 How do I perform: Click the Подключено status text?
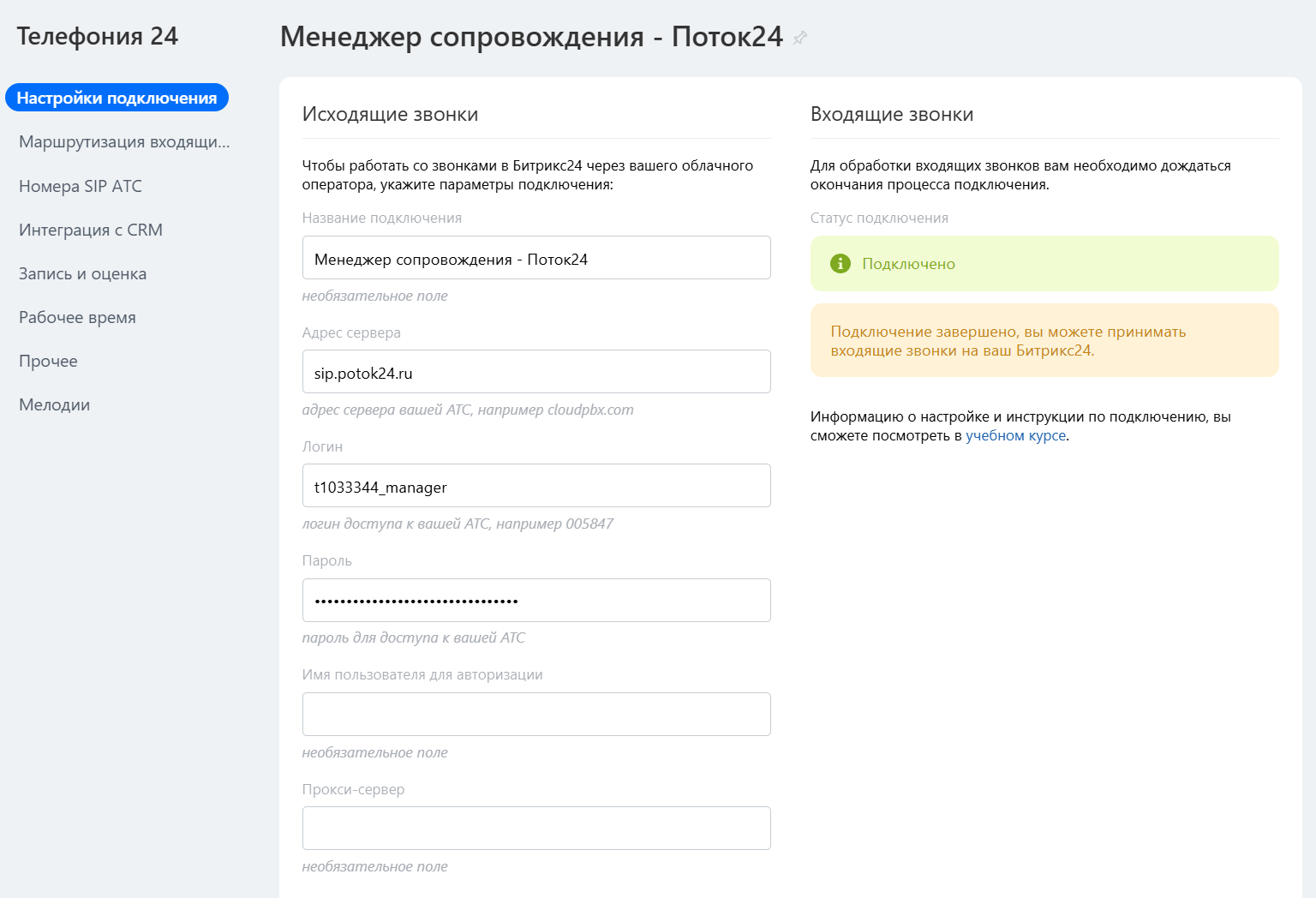908,264
